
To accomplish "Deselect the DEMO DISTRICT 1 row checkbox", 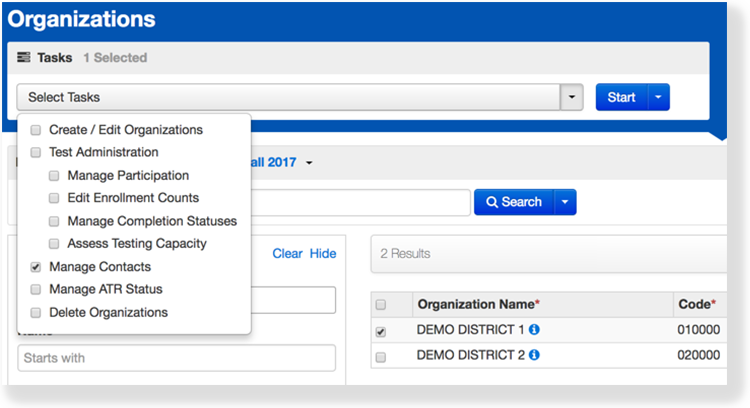I will tap(380, 332).
